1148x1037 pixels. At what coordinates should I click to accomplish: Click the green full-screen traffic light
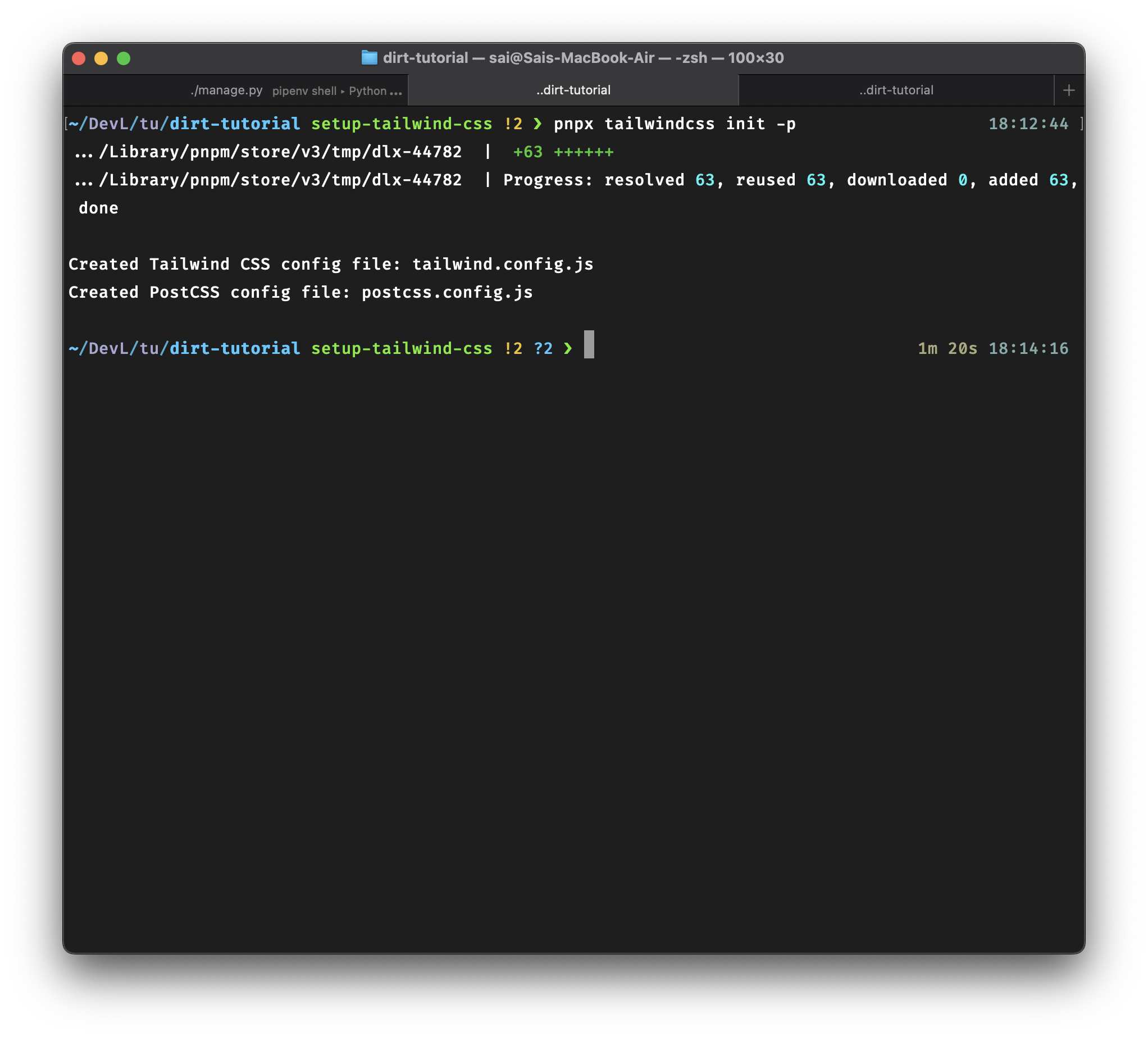(124, 57)
